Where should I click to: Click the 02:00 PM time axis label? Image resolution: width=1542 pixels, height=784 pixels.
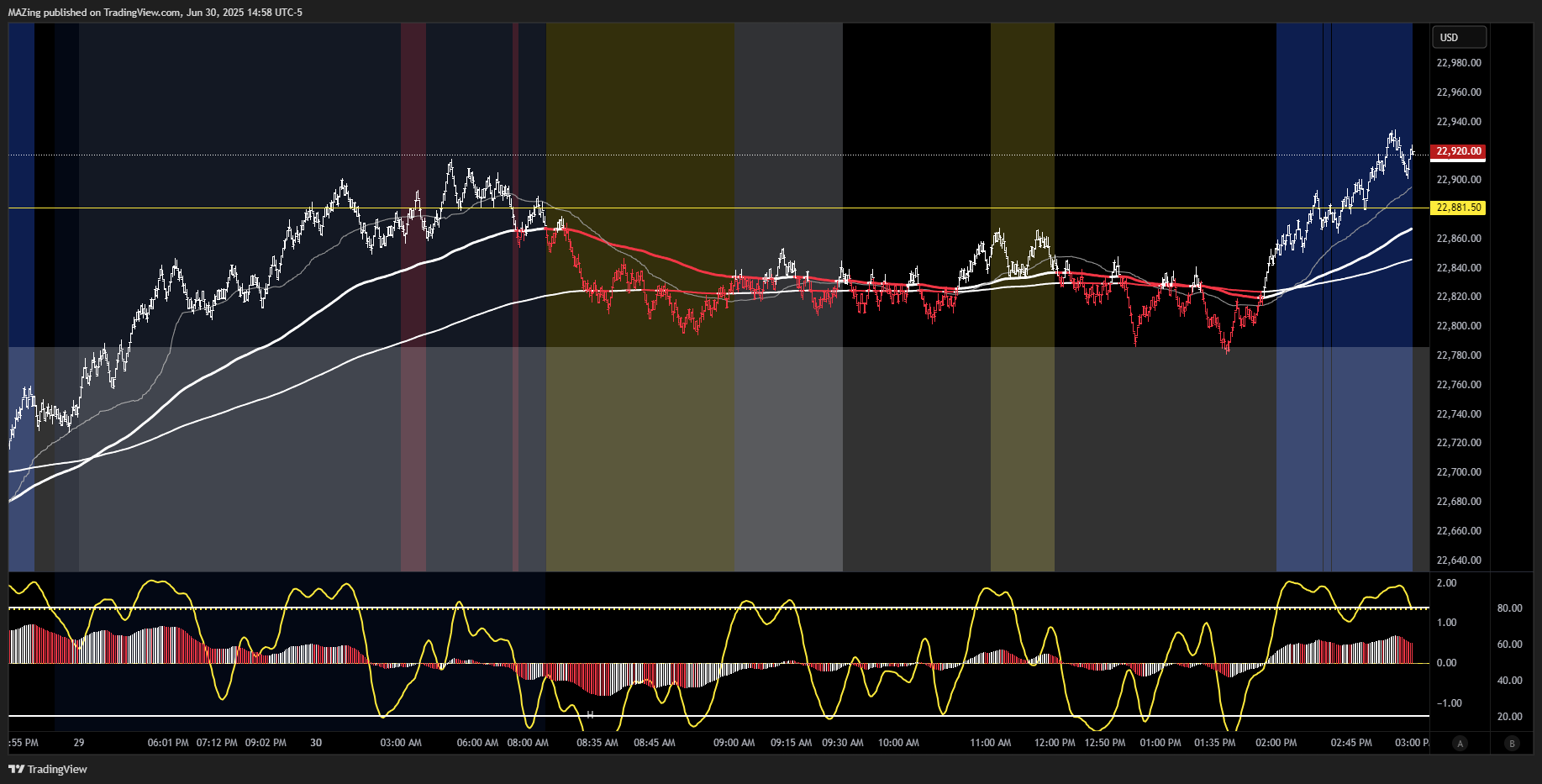pos(1276,743)
